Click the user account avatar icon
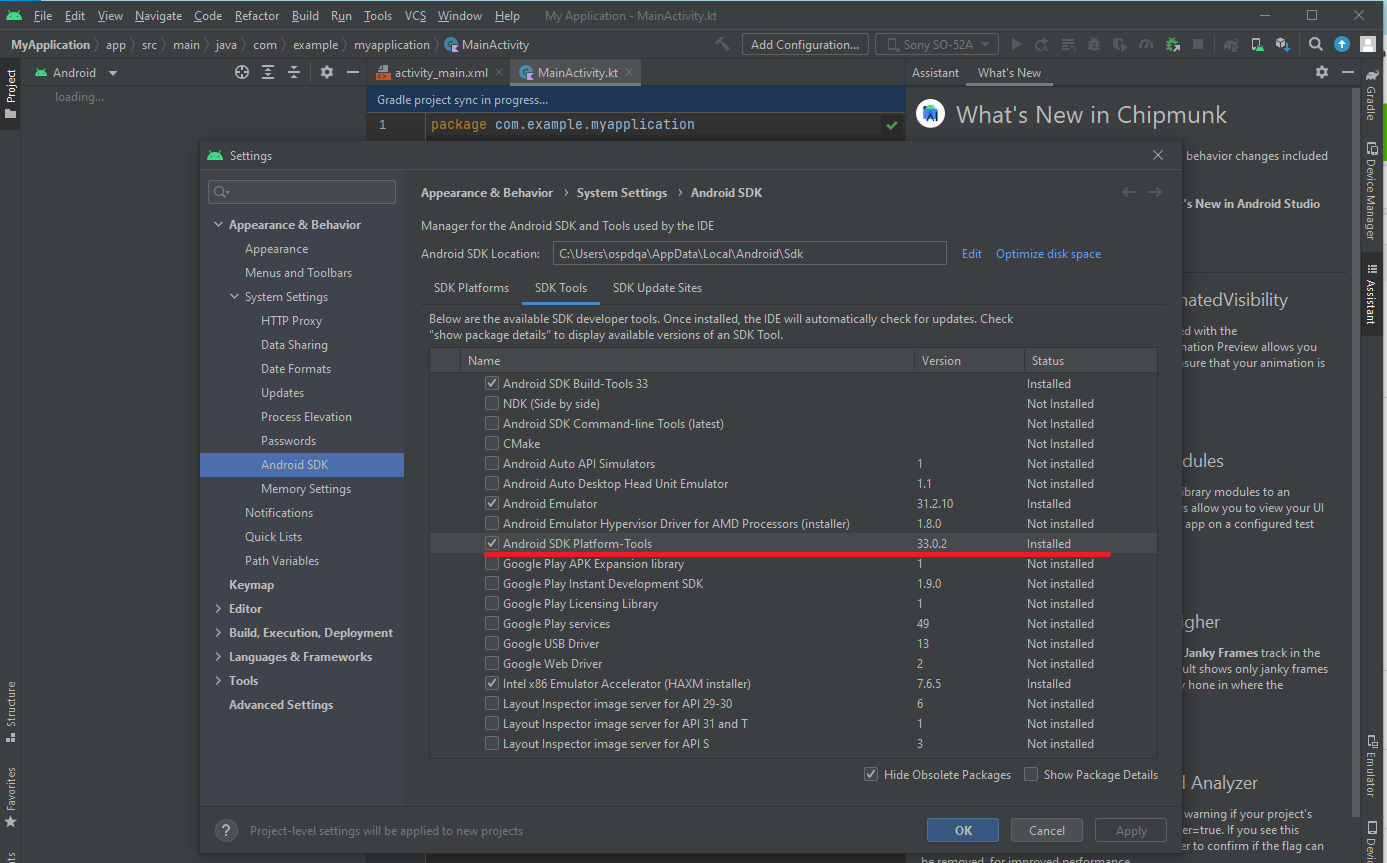This screenshot has width=1387, height=863. tap(1368, 44)
